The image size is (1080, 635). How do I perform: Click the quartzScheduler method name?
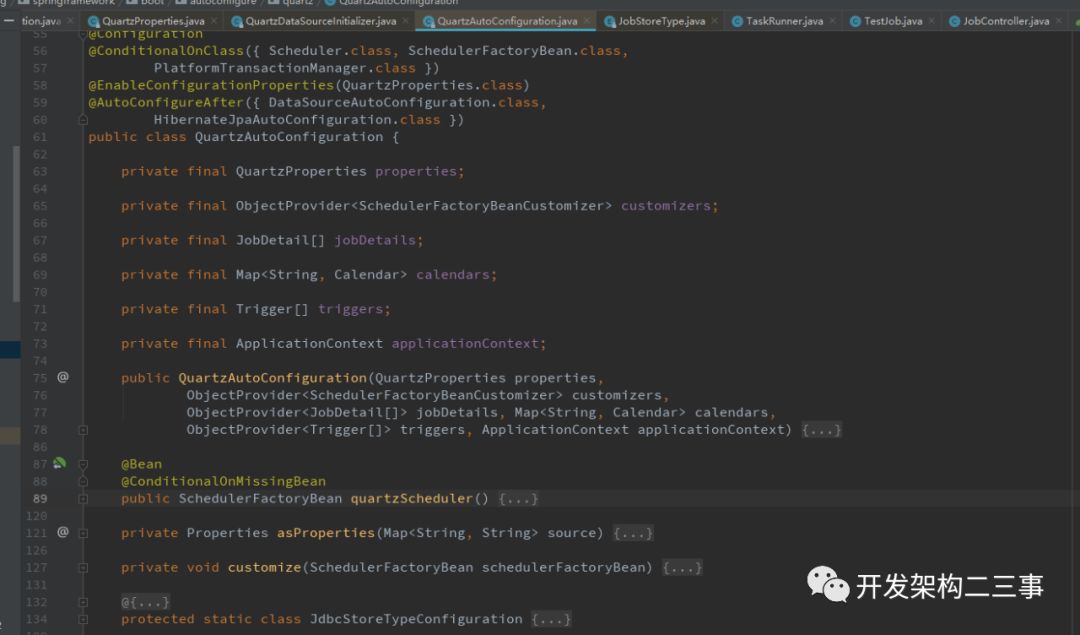(412, 498)
